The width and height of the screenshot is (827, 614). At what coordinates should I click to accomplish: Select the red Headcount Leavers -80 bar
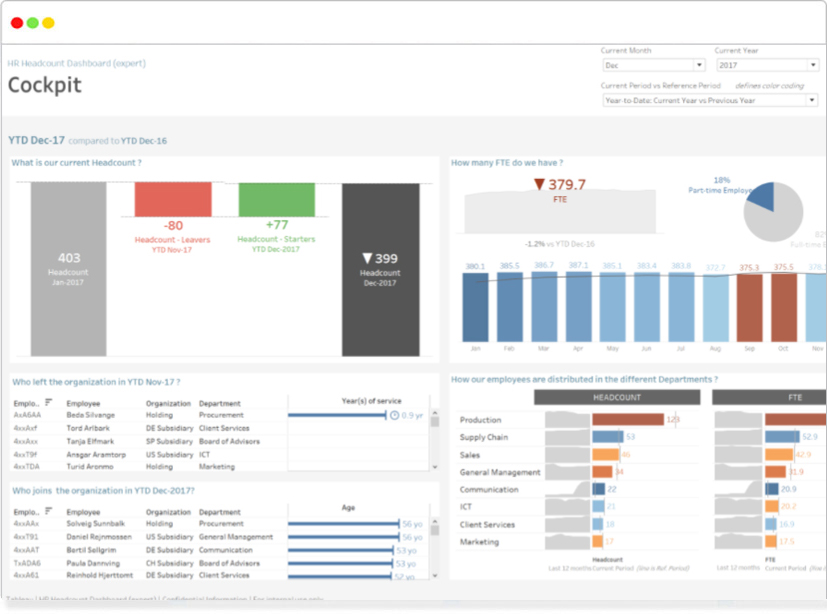173,199
